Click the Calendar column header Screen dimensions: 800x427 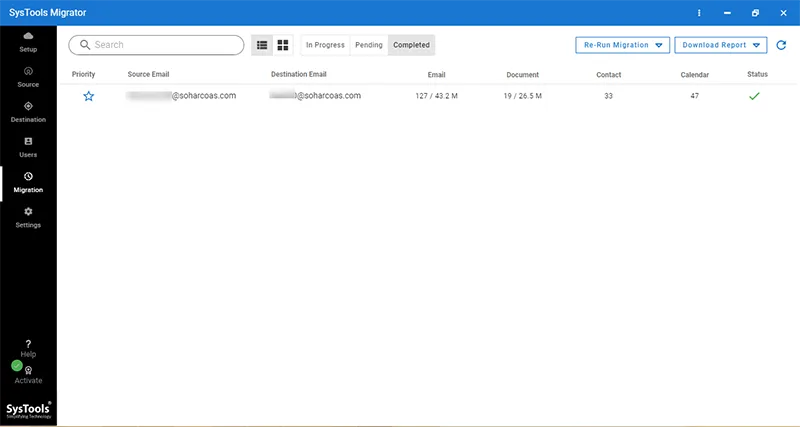(694, 74)
